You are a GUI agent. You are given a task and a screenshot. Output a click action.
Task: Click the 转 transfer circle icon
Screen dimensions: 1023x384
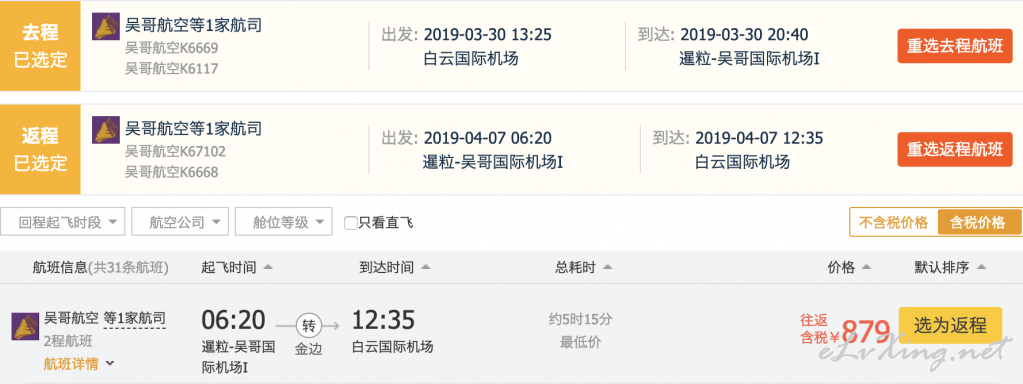point(307,325)
